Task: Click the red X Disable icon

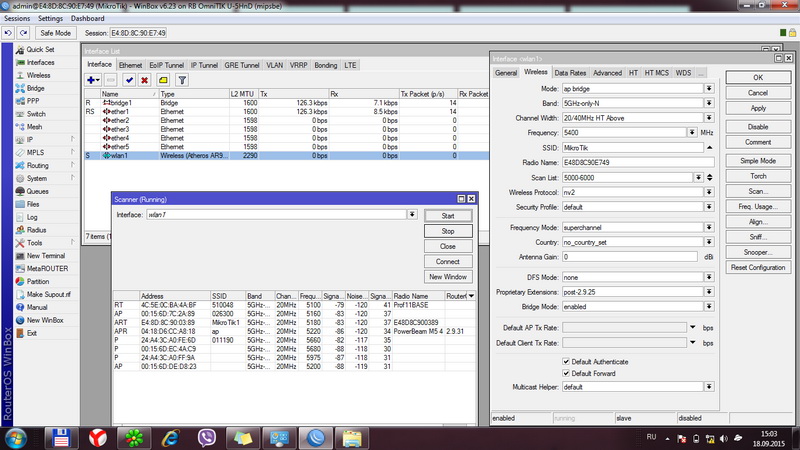Action: click(144, 80)
